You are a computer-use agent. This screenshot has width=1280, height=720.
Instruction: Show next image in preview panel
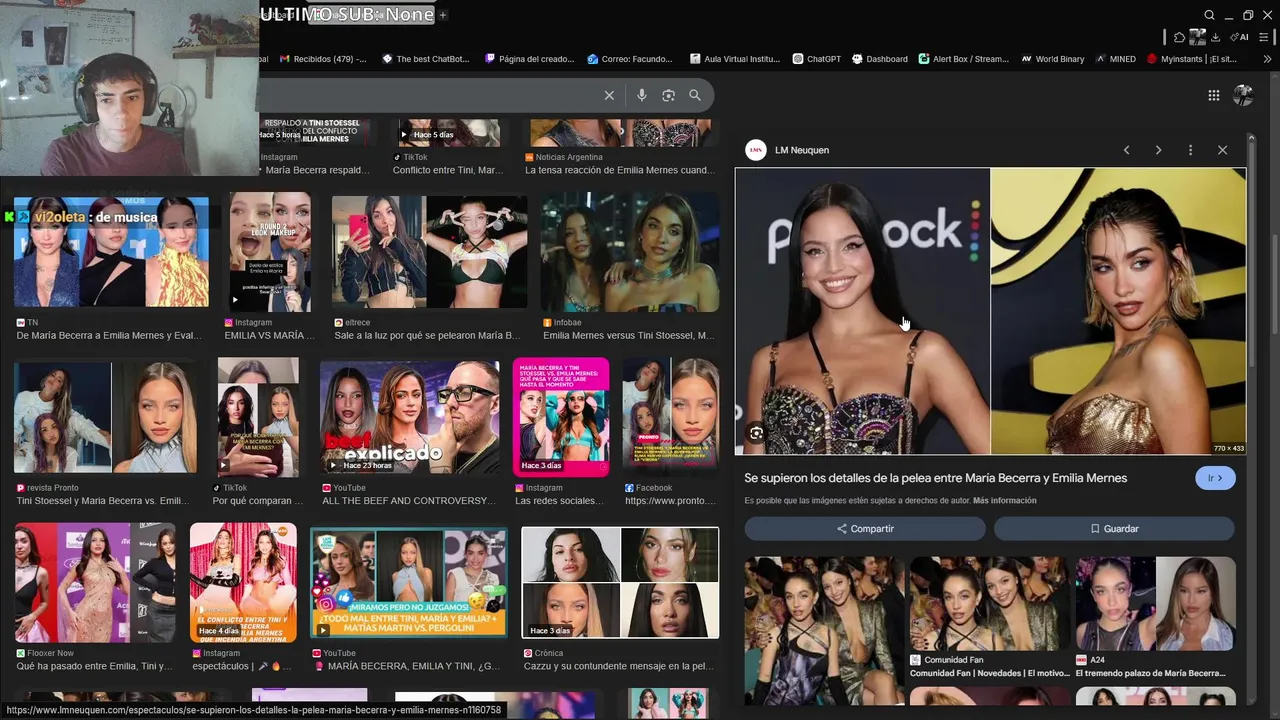pos(1158,150)
